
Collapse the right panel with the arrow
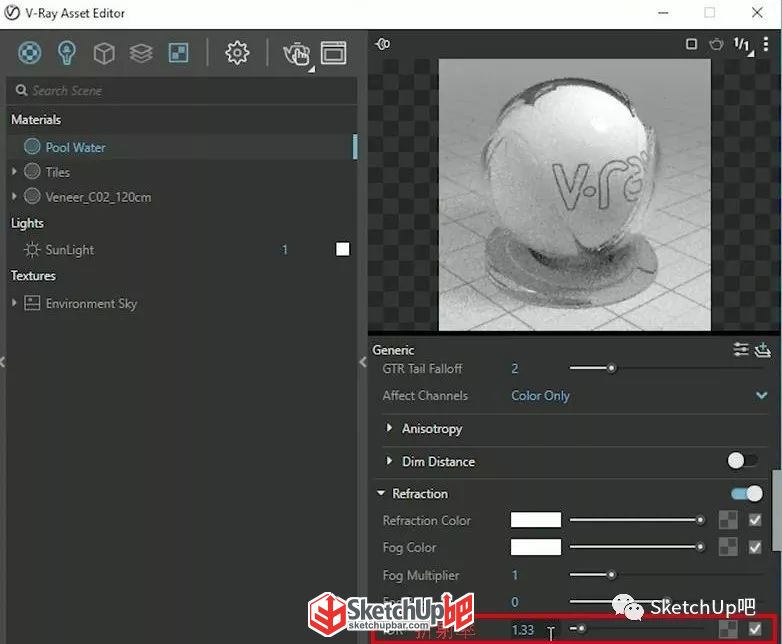[x=363, y=363]
